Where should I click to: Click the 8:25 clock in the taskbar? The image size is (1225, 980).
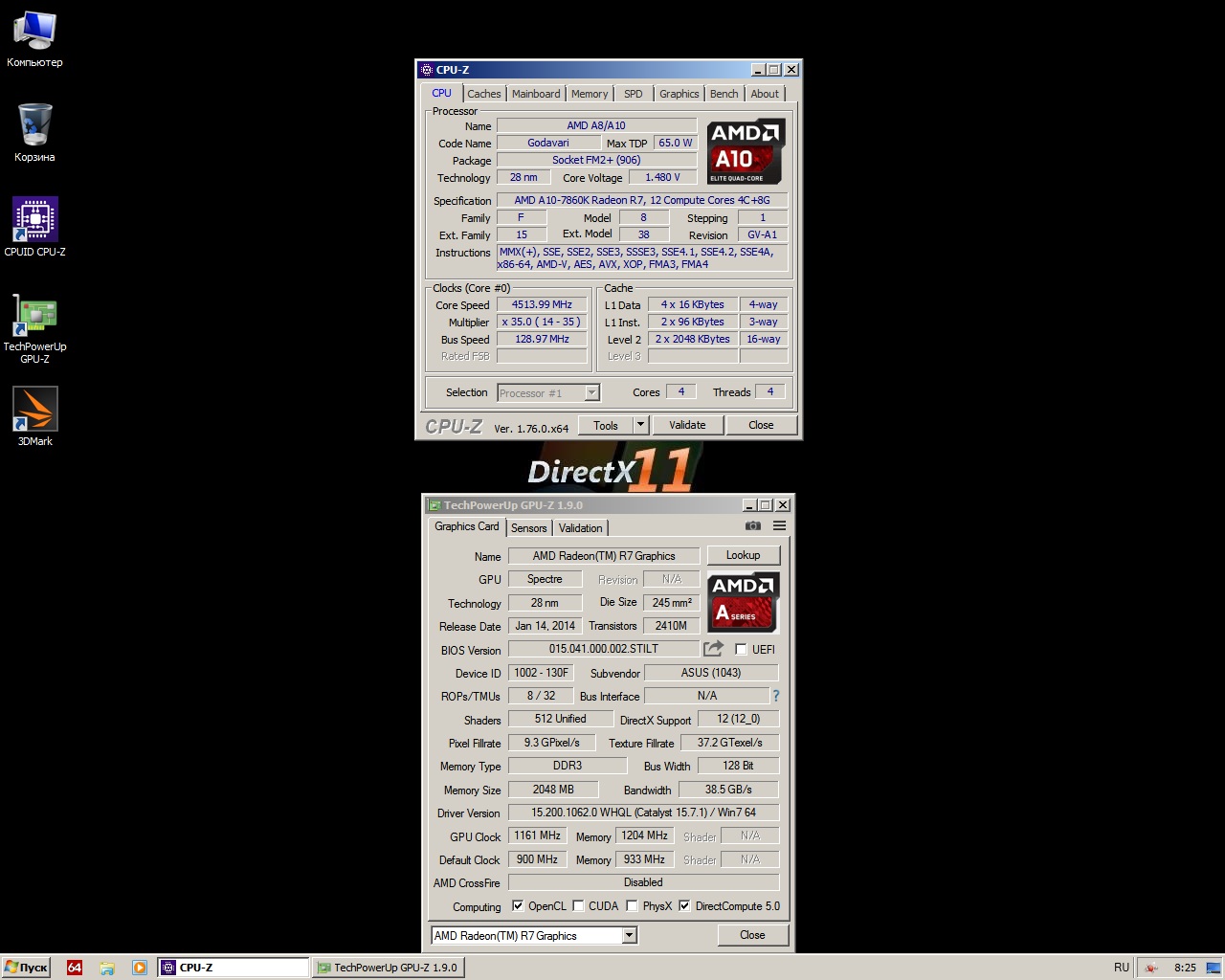coord(1185,968)
